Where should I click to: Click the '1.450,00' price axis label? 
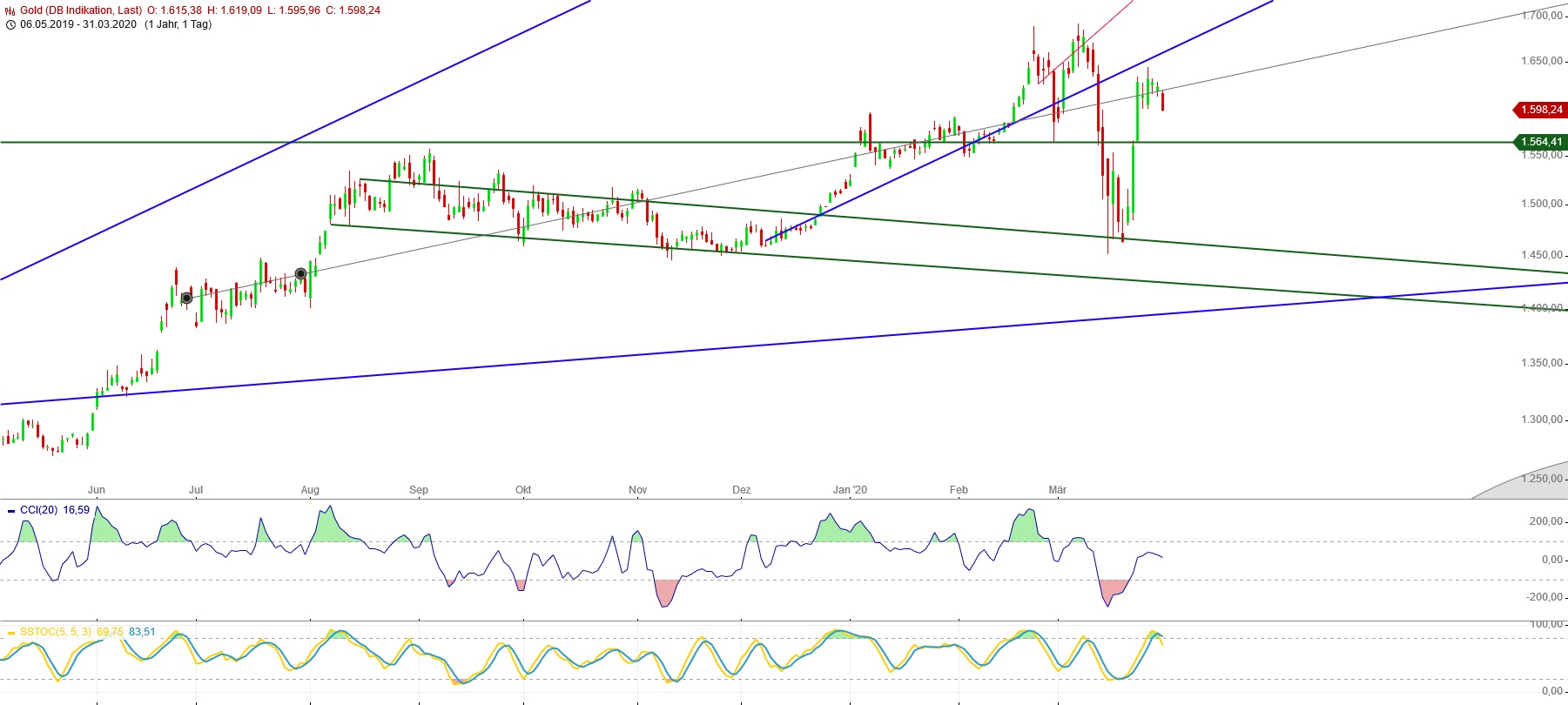pyautogui.click(x=1542, y=255)
